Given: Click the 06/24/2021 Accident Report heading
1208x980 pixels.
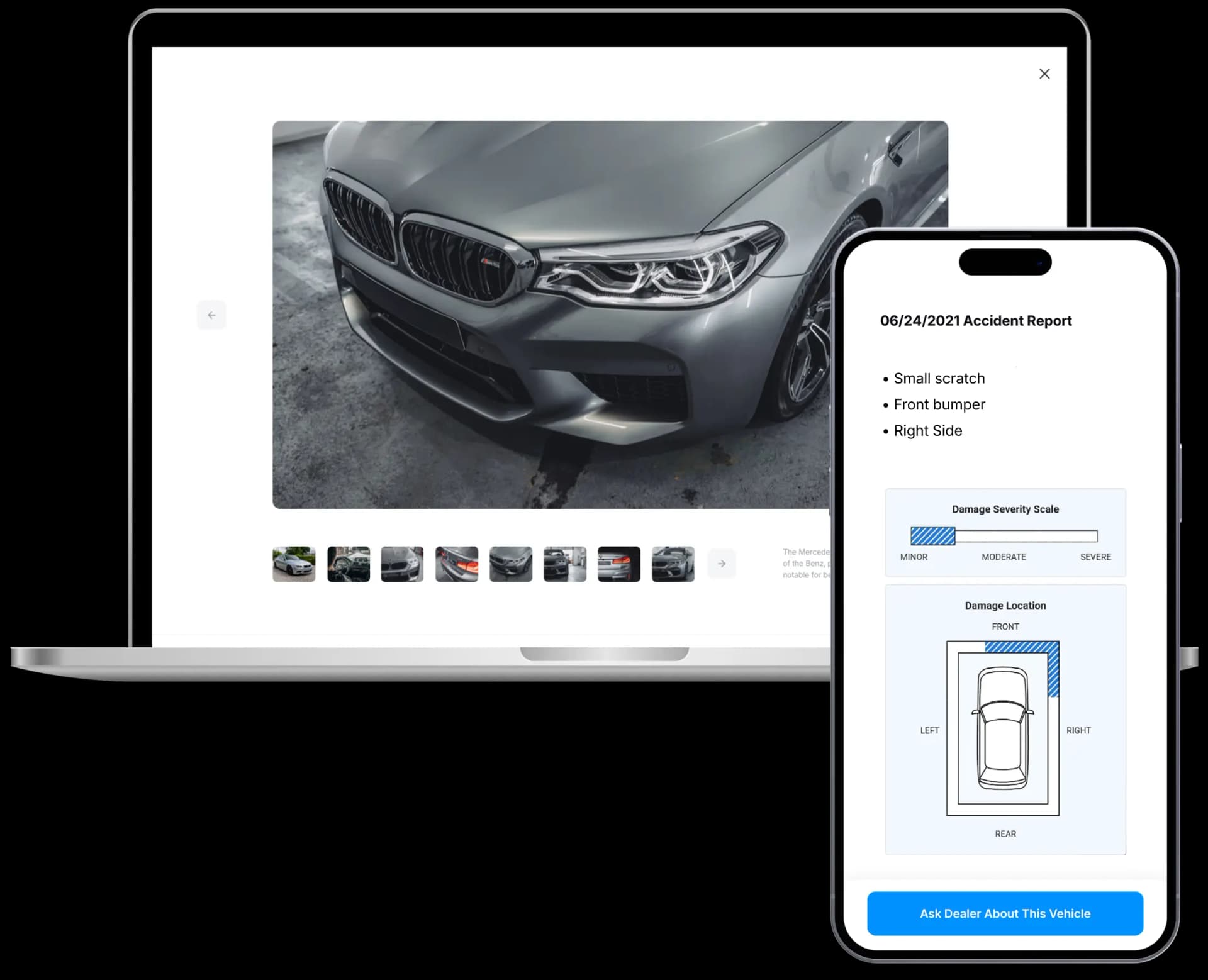Looking at the screenshot, I should [x=976, y=321].
